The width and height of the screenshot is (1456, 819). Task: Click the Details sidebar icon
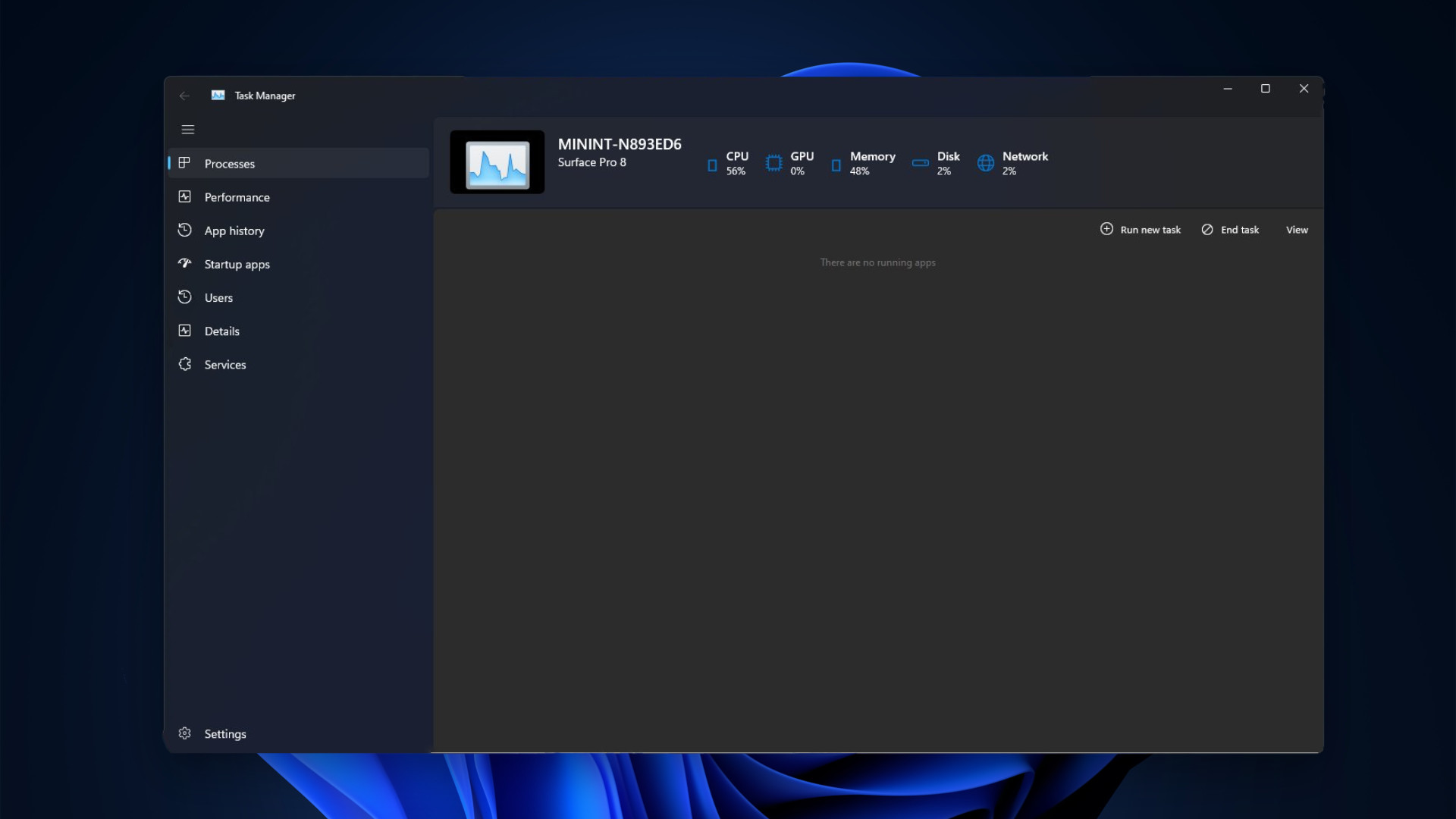(x=184, y=331)
